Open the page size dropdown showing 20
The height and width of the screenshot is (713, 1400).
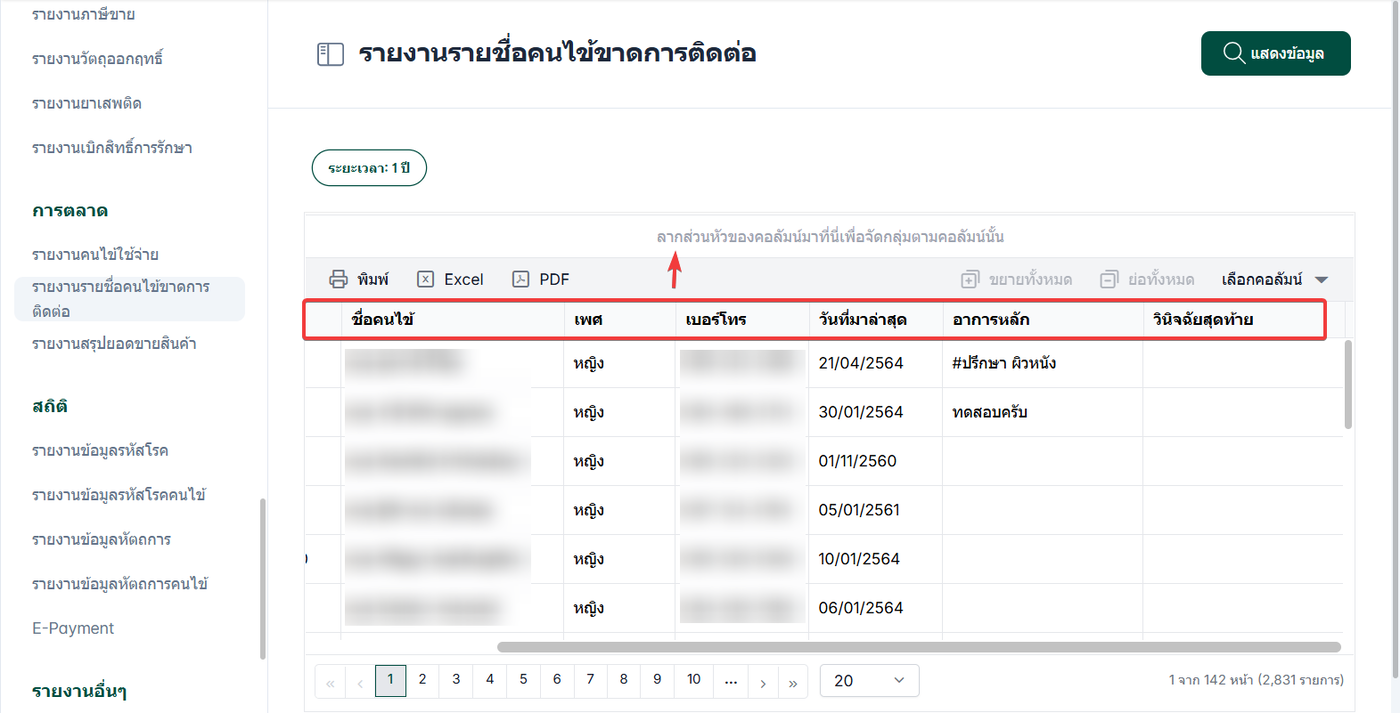(869, 680)
